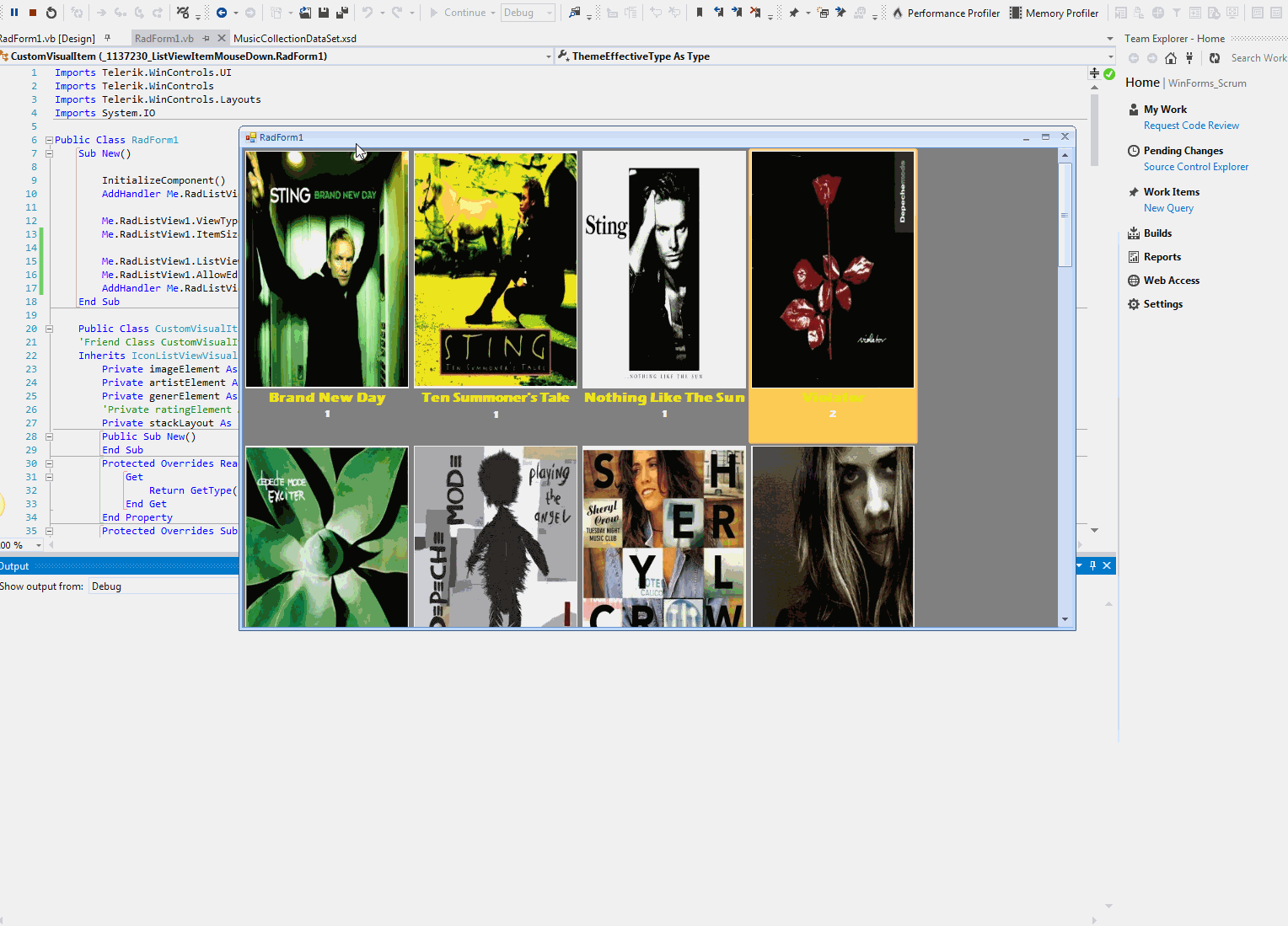
Task: Open the member selector ThemeEffectiveType dropdown
Action: [1110, 56]
